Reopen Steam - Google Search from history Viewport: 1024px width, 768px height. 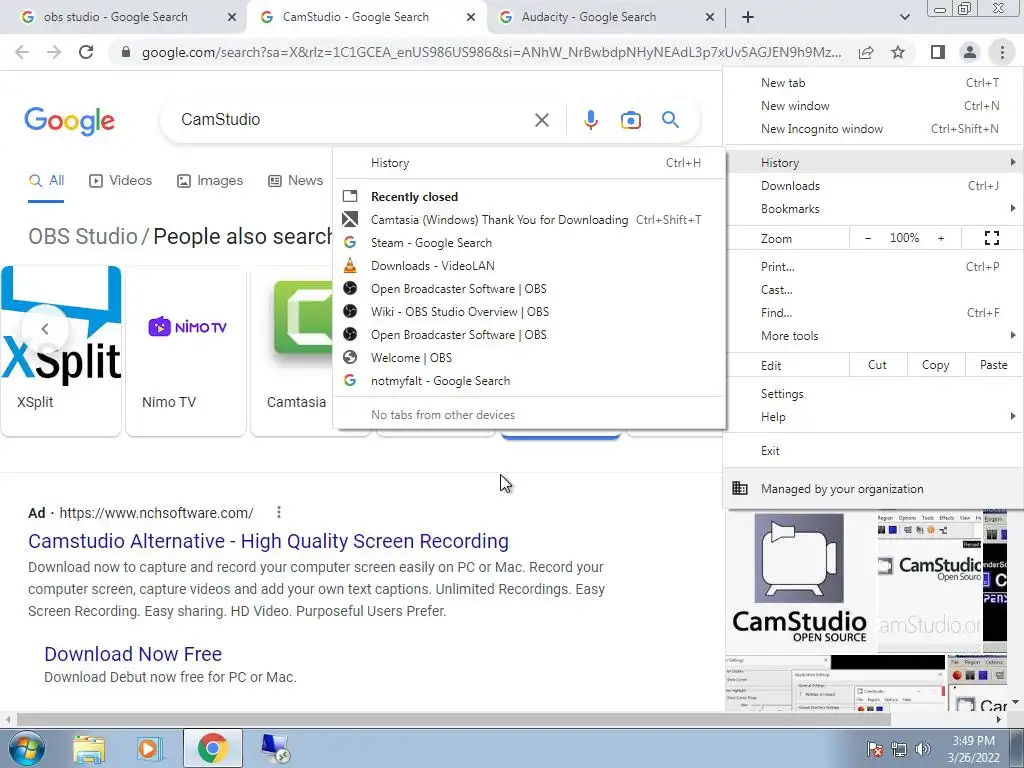529,242
